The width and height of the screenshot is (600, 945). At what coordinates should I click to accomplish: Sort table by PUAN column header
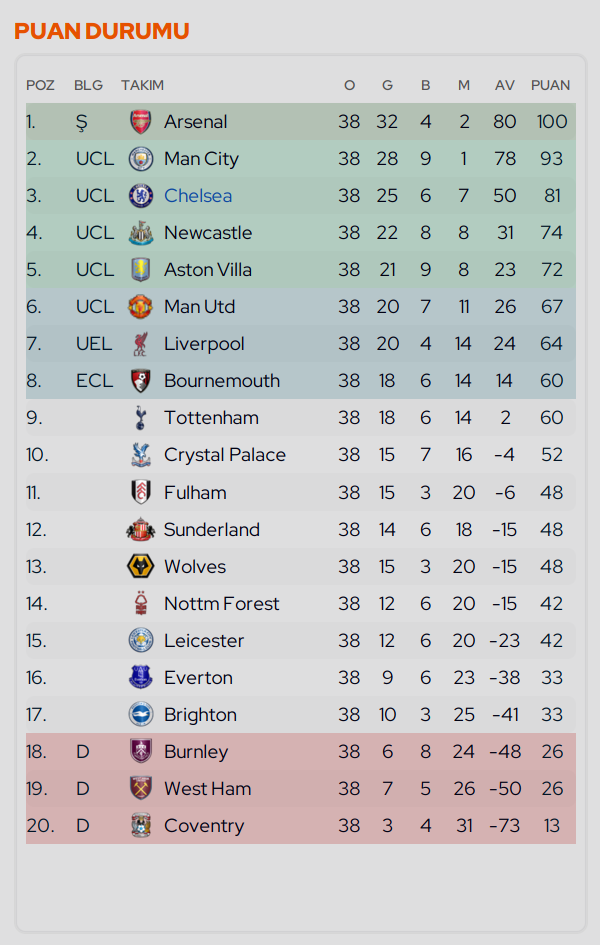(550, 86)
